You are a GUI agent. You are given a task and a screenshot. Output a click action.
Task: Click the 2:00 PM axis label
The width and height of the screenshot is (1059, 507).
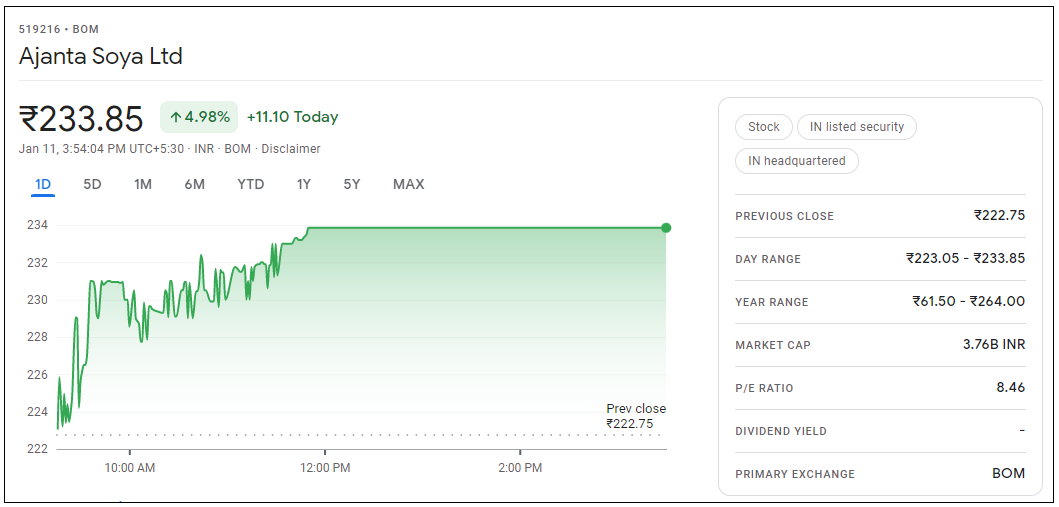tap(519, 468)
